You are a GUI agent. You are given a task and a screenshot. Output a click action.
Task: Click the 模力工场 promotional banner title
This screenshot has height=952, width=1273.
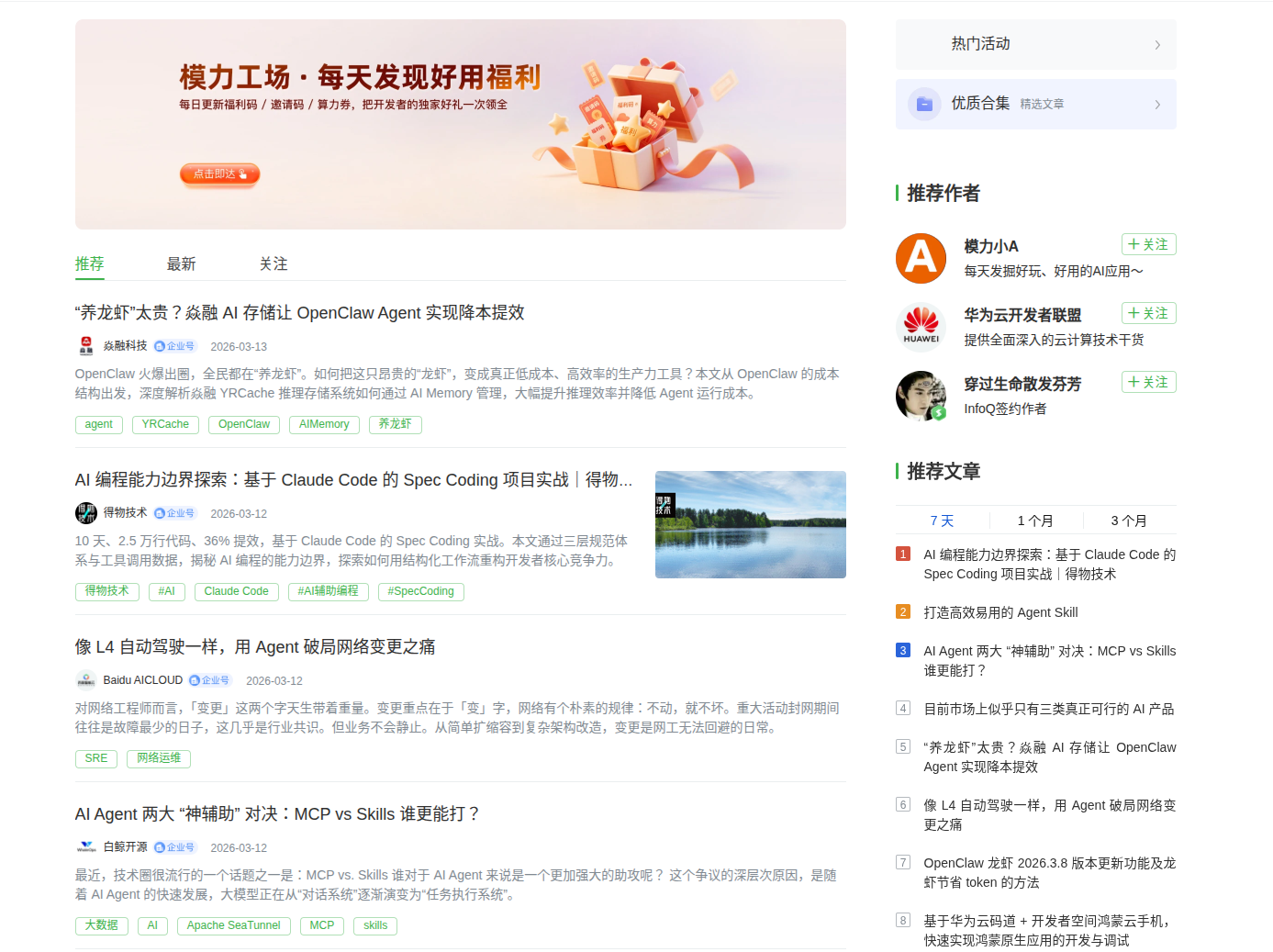click(x=360, y=76)
